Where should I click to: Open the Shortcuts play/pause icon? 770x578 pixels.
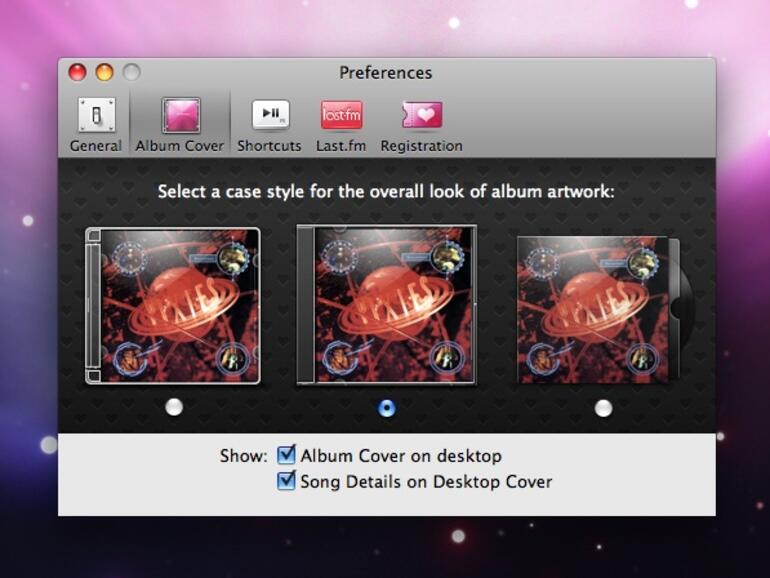270,115
